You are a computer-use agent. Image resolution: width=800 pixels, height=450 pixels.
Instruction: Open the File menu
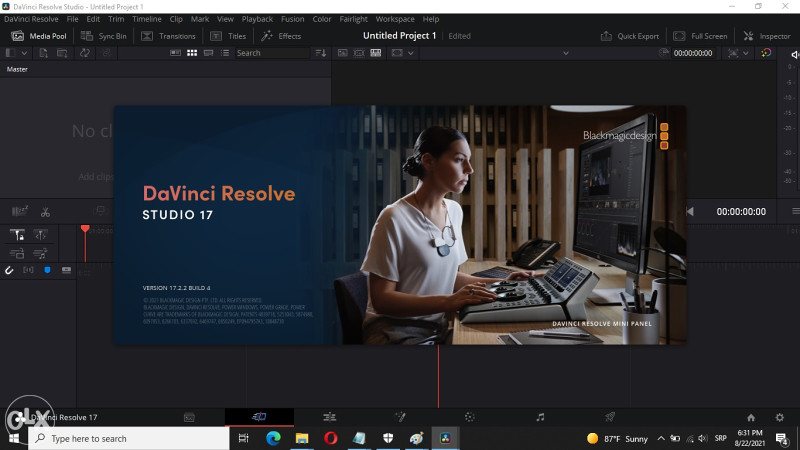point(72,19)
